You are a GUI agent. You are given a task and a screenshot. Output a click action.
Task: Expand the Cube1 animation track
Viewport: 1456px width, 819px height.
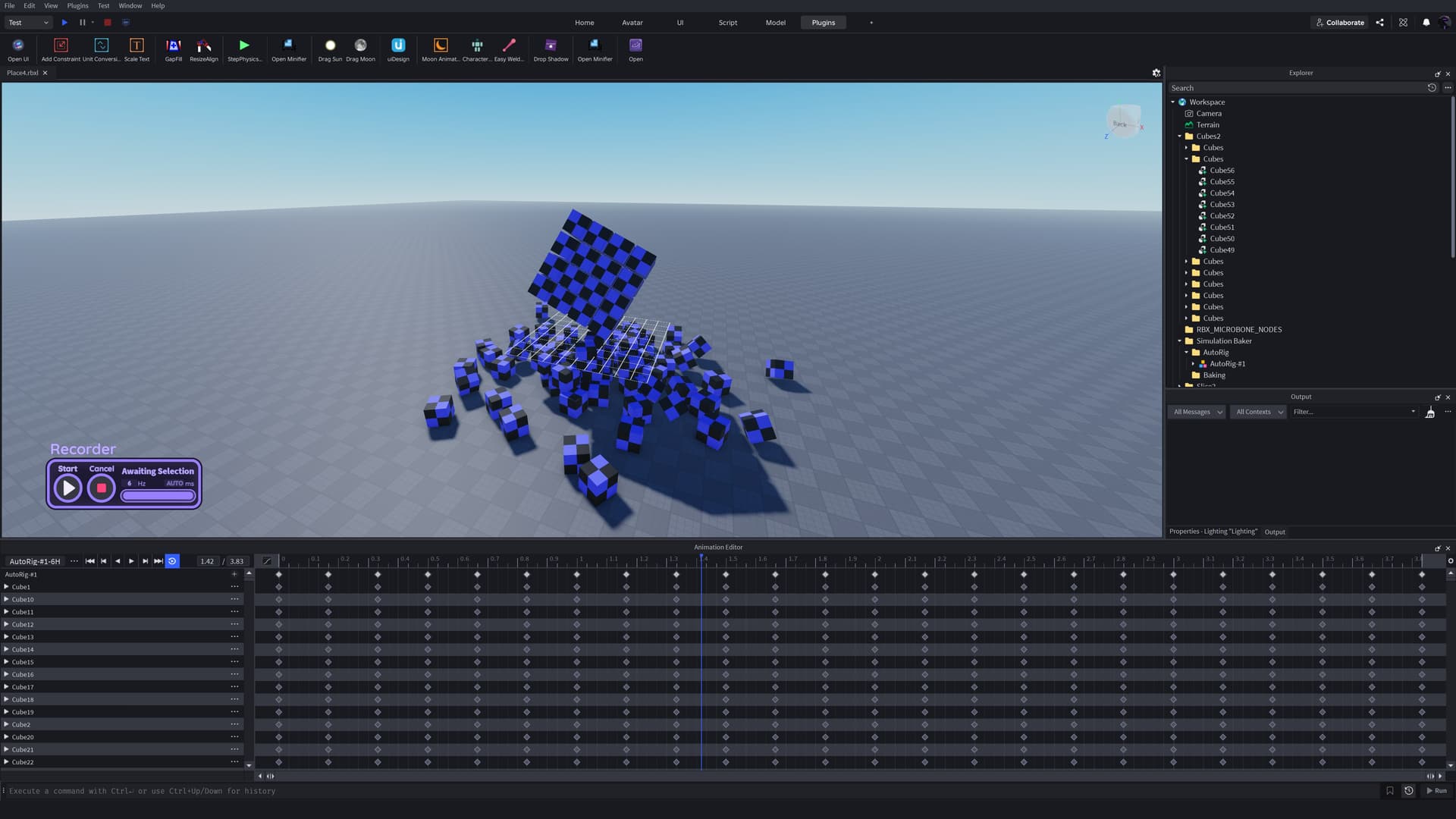click(x=7, y=587)
